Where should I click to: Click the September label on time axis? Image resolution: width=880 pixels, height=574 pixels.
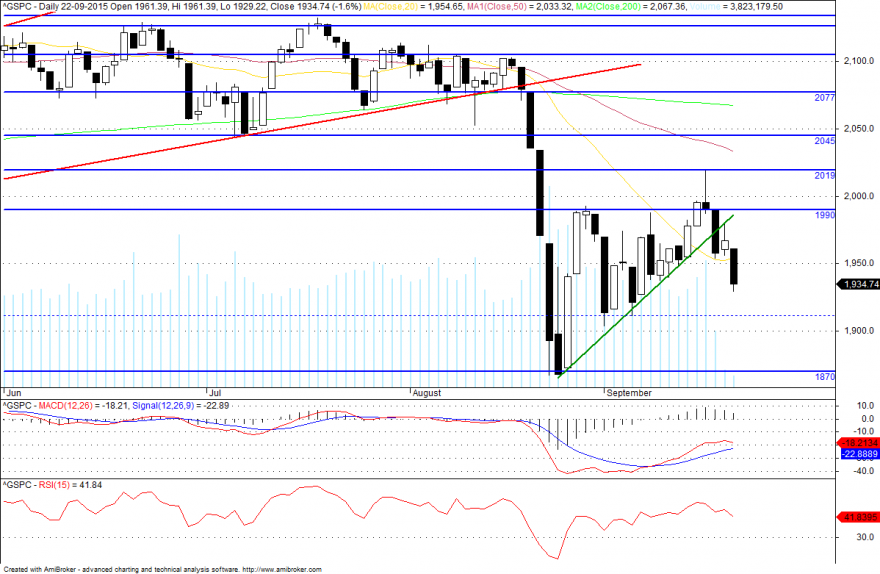(629, 393)
